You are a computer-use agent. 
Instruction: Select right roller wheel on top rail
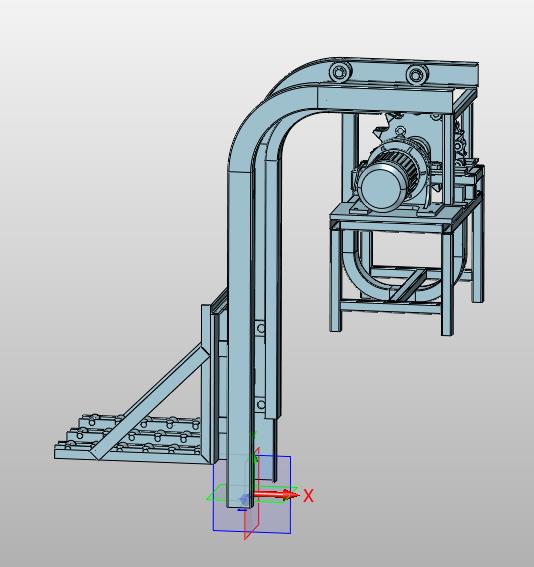416,75
